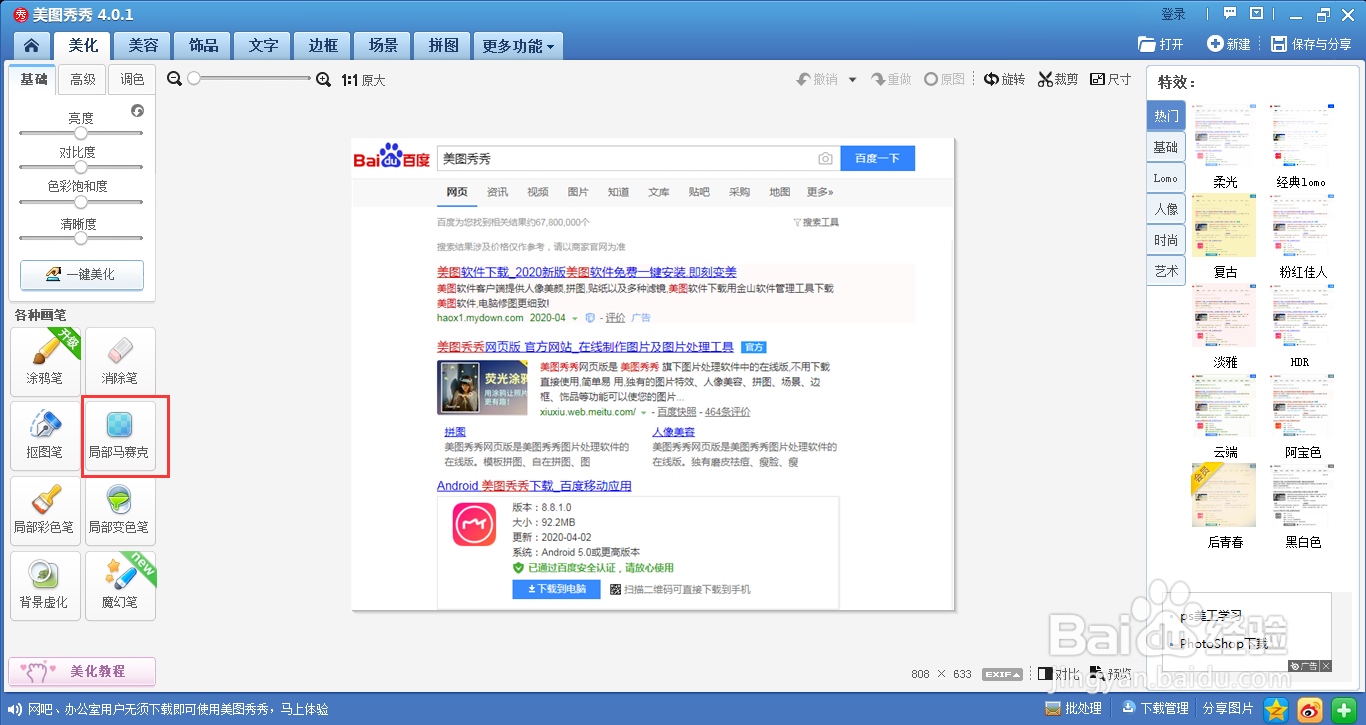Click the 预览 preview icon
The image size is (1366, 725).
(x=1096, y=674)
